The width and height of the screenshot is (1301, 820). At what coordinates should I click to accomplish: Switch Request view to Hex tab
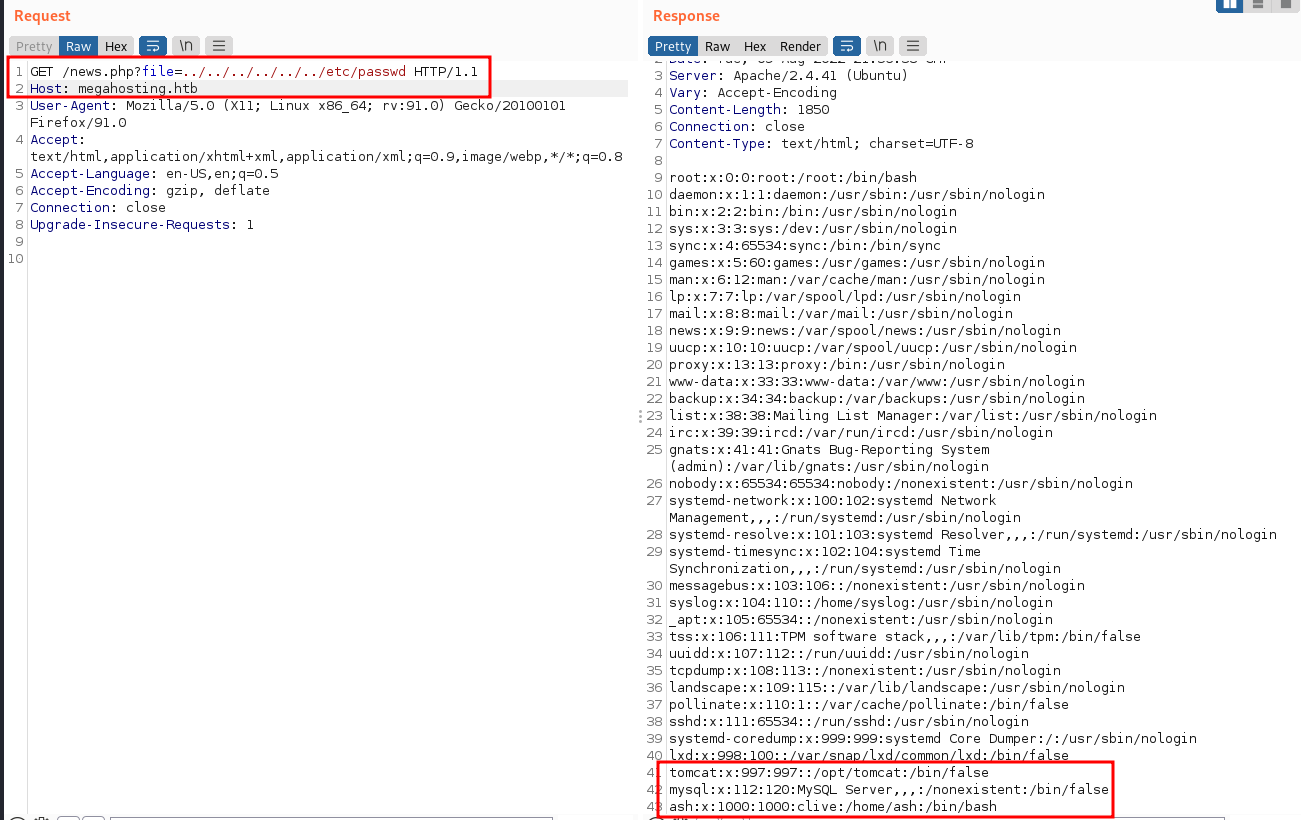116,46
